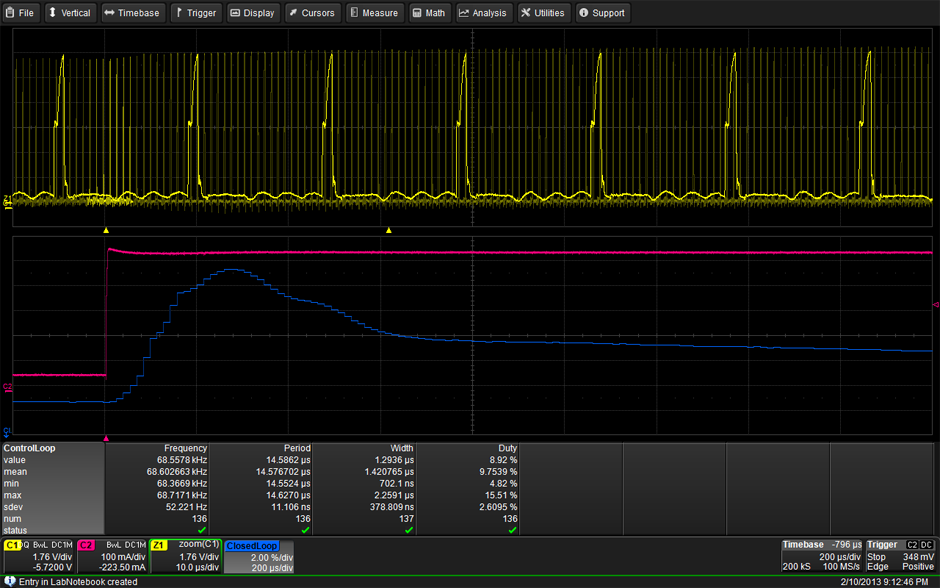Open the Cursors menu
Screen dimensions: 940x588
pyautogui.click(x=312, y=13)
